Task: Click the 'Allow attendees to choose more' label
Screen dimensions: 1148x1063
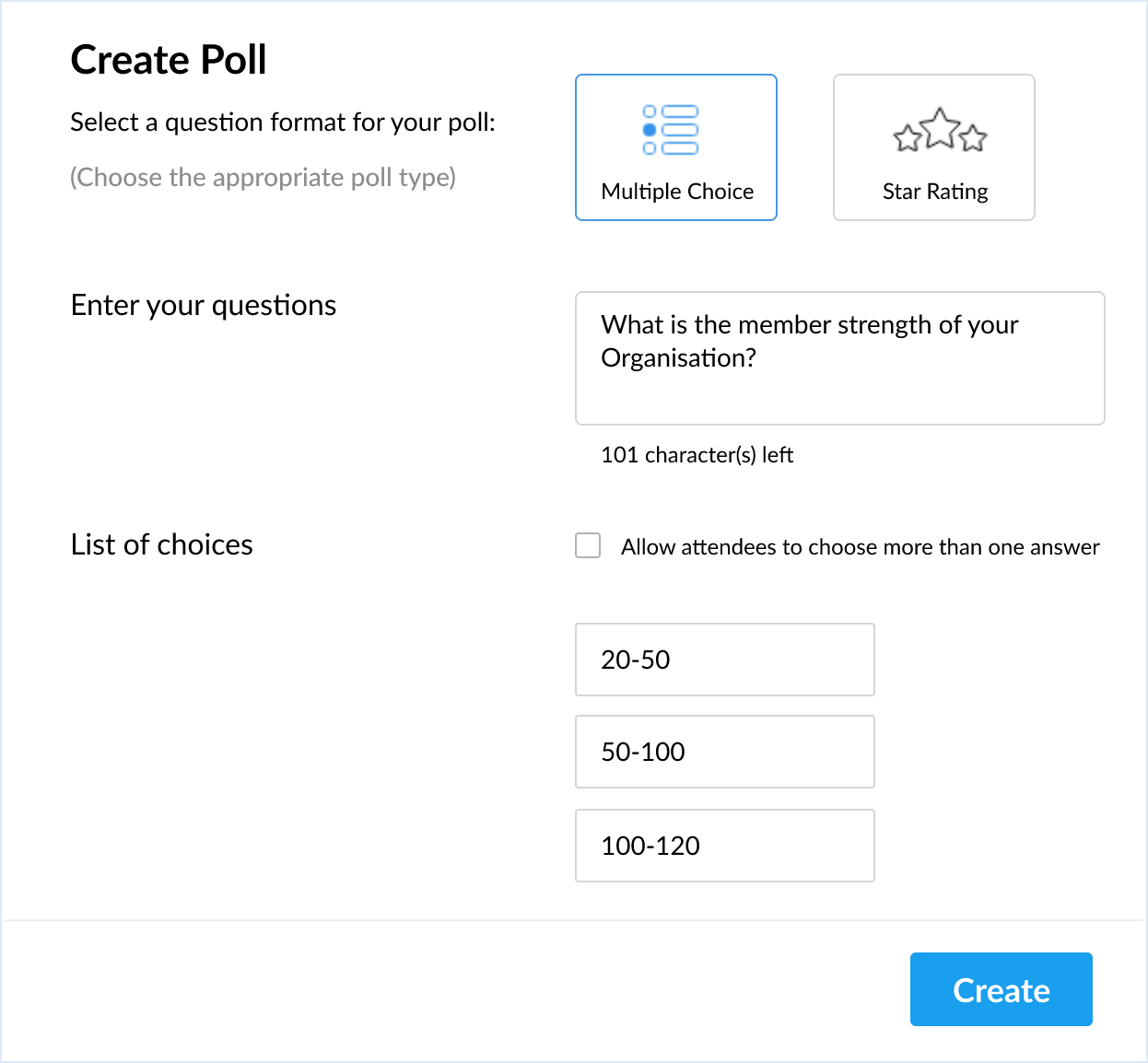Action: 860,547
